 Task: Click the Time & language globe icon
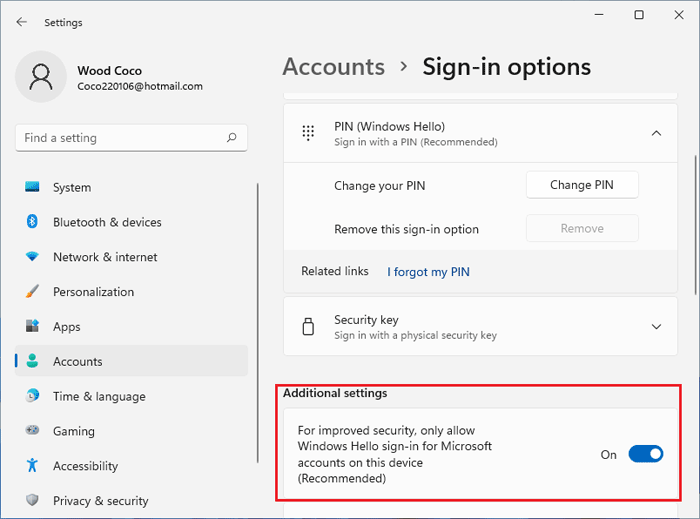click(x=32, y=395)
